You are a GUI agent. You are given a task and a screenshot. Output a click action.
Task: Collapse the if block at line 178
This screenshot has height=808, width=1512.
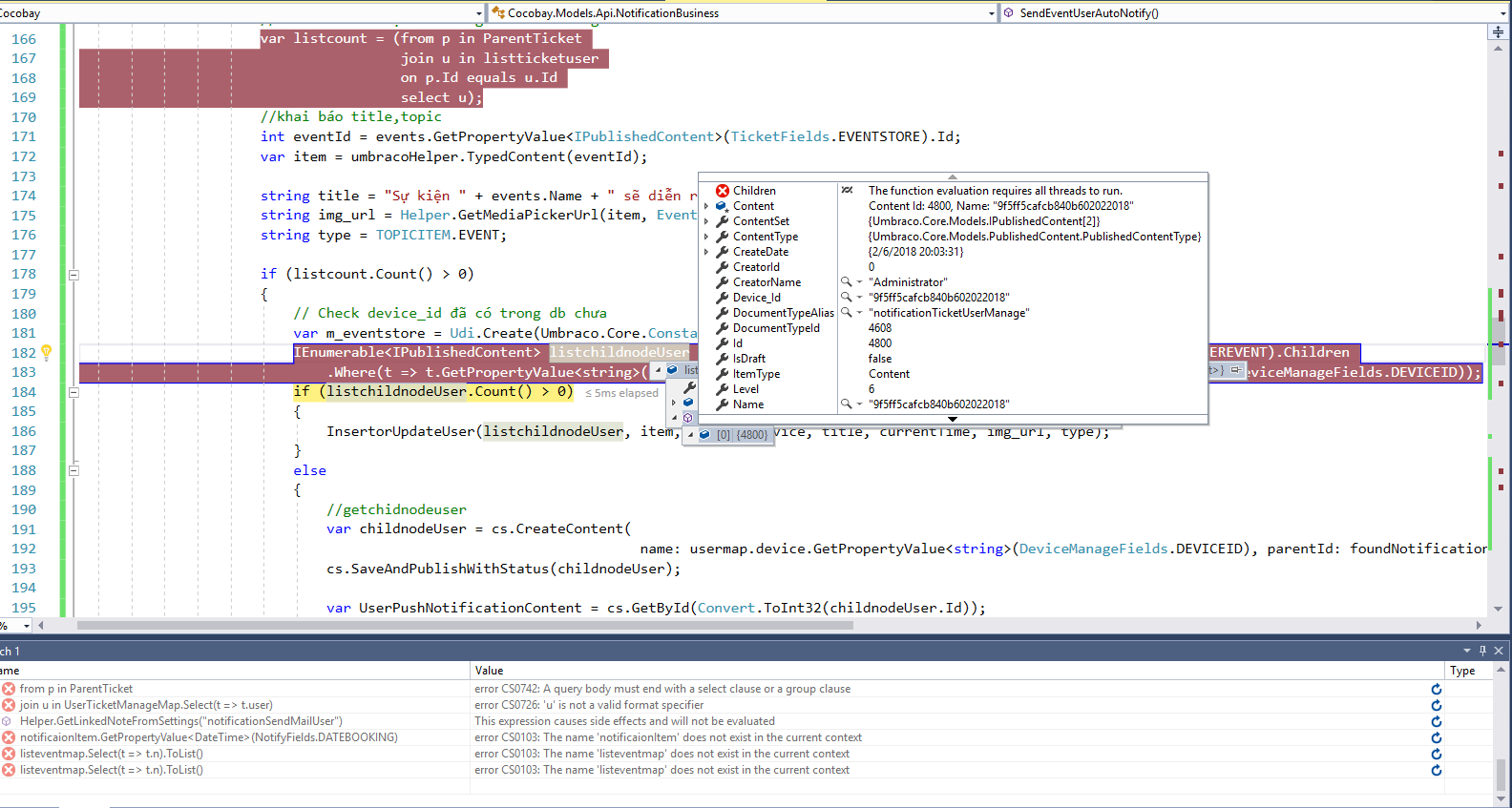(73, 275)
